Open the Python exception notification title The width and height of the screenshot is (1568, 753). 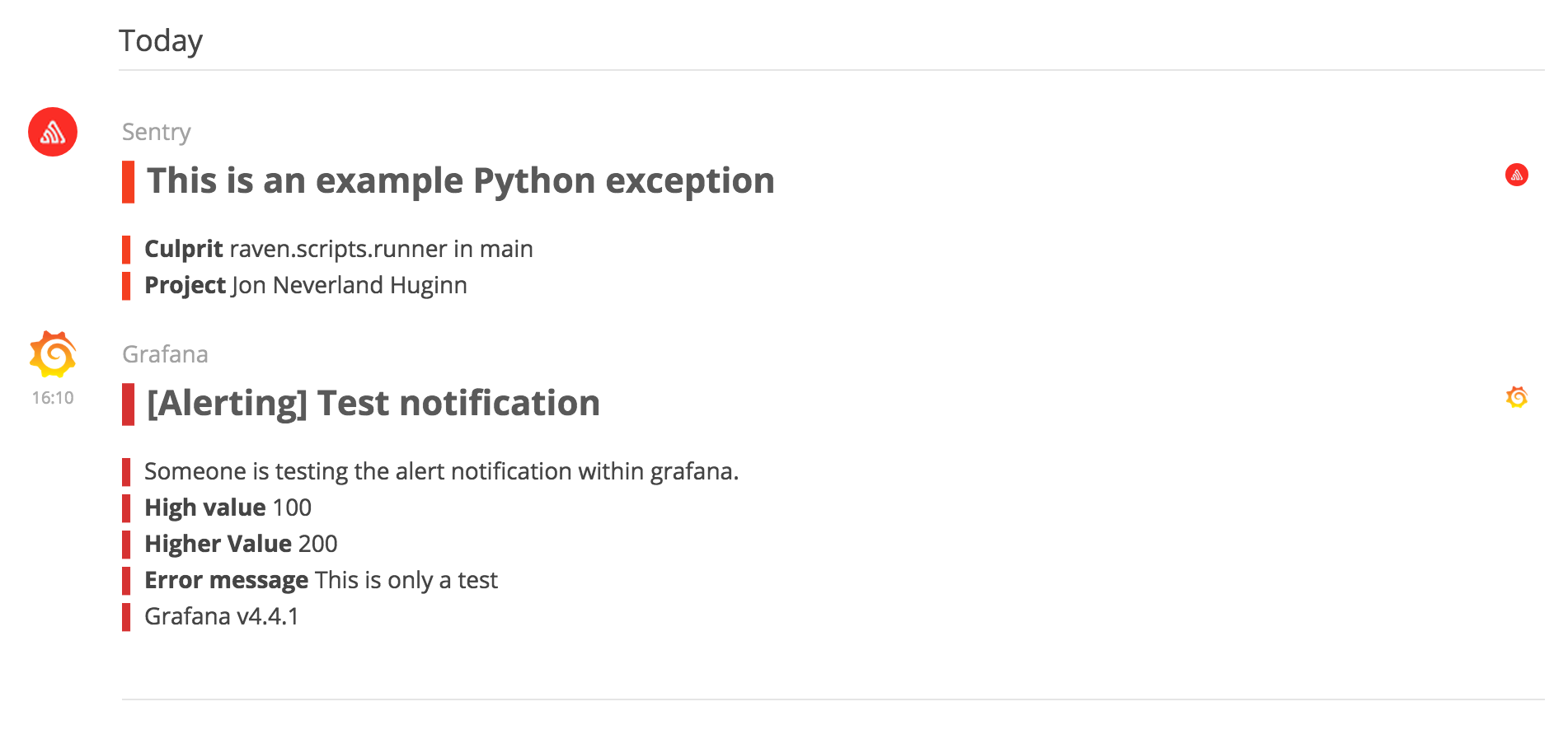(459, 180)
